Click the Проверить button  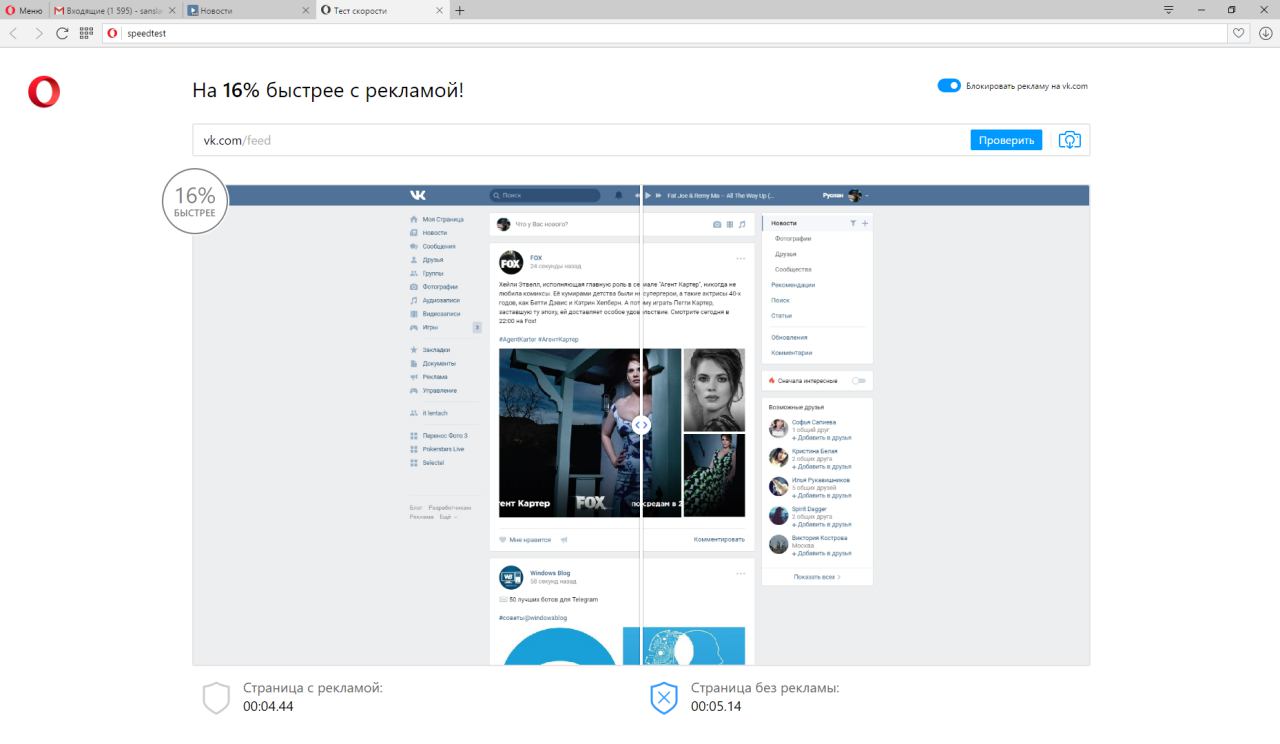pyautogui.click(x=1006, y=140)
